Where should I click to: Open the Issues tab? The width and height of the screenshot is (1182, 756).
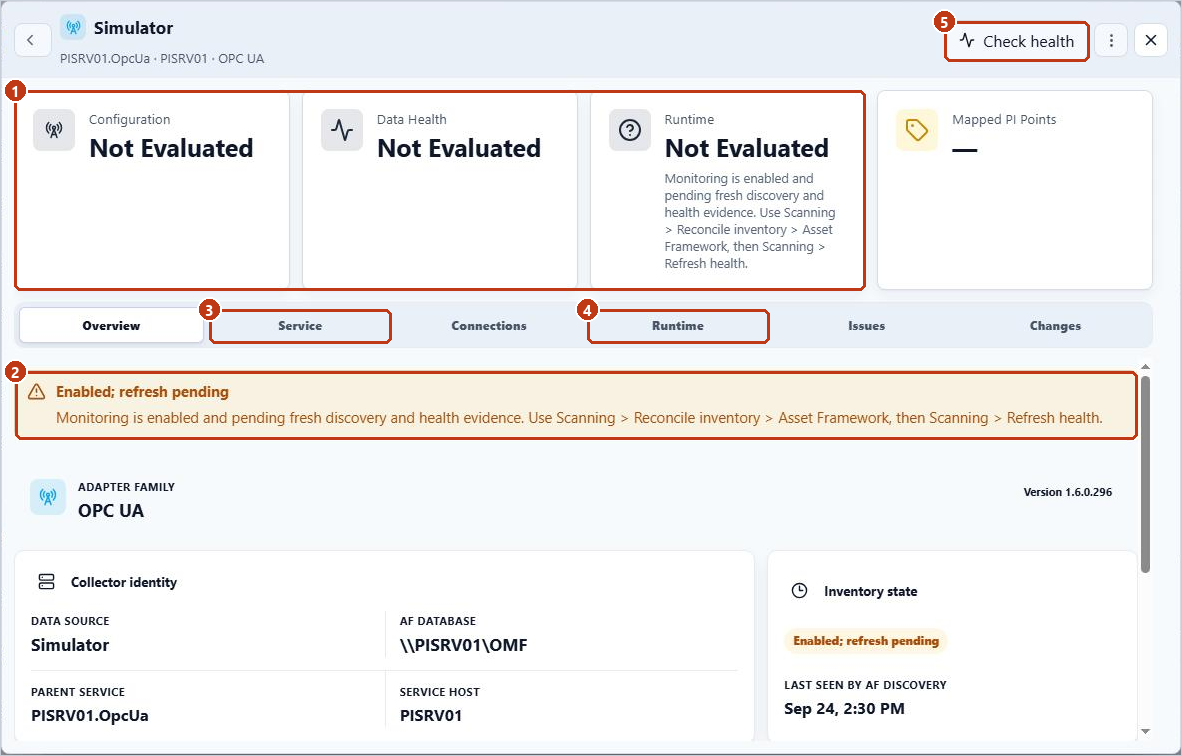(x=866, y=326)
